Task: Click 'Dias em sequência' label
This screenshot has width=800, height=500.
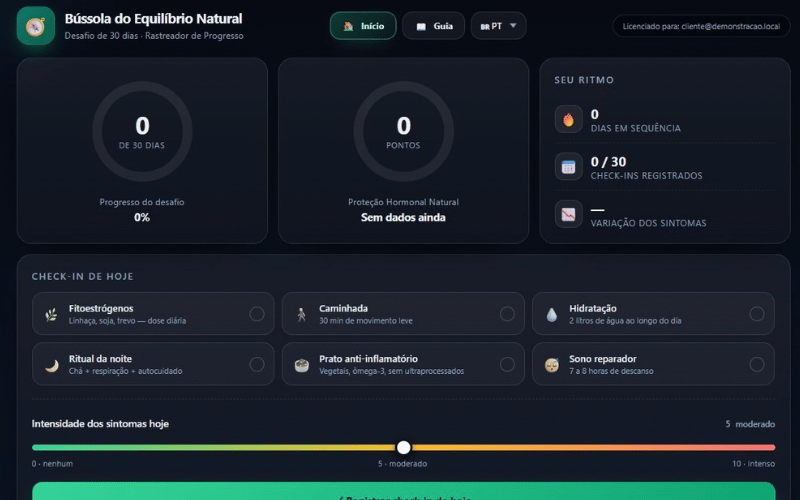Action: point(636,128)
